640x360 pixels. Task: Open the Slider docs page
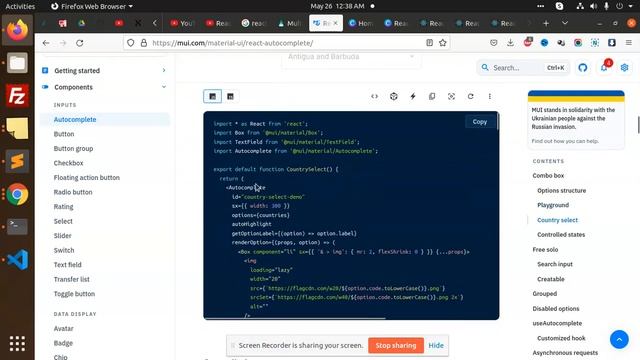(62, 236)
